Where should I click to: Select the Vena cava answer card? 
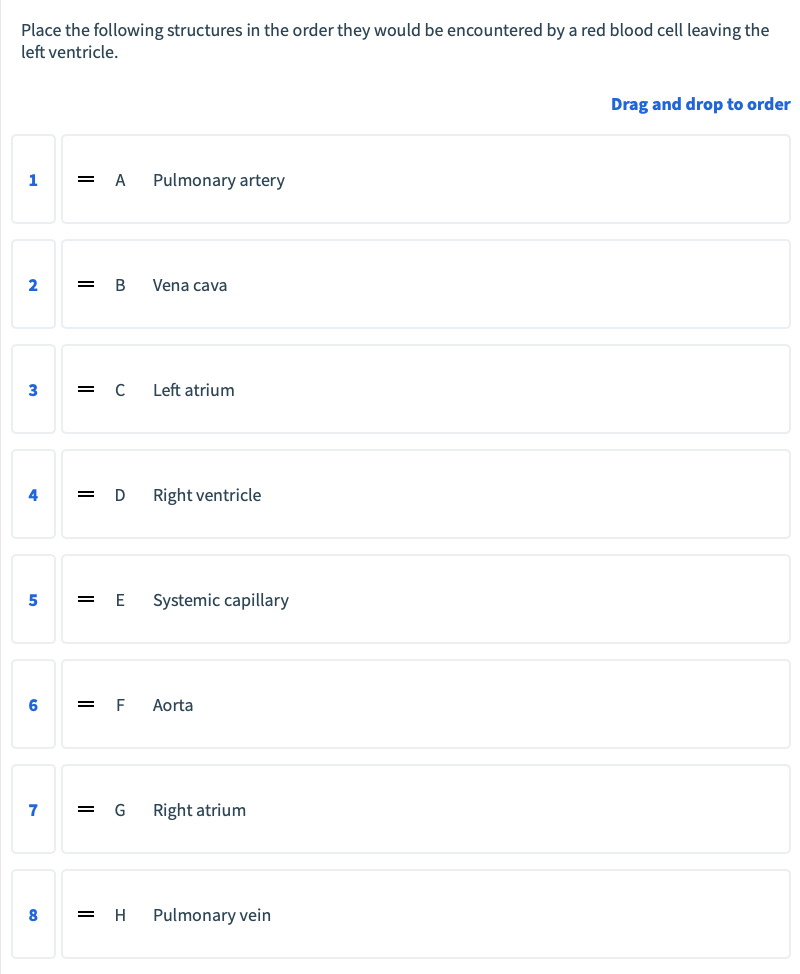[426, 284]
